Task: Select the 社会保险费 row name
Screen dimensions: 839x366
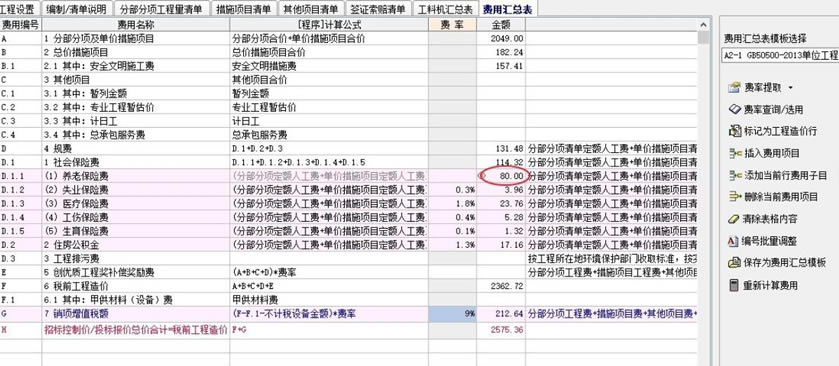Action: (x=136, y=162)
